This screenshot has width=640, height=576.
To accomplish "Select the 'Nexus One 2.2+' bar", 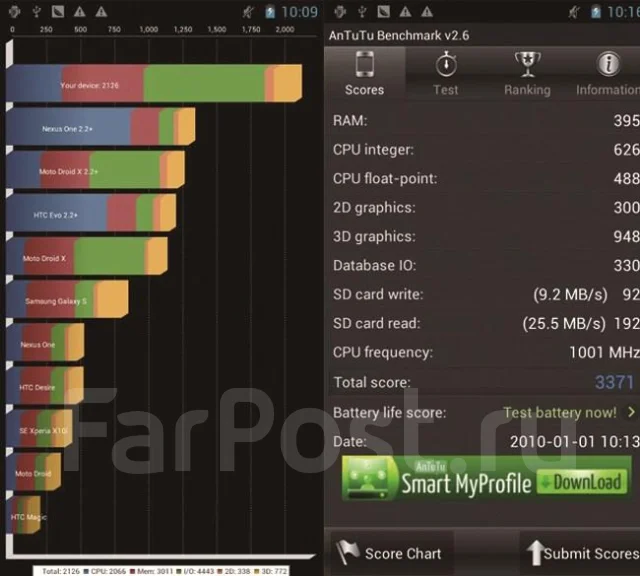I will [100, 127].
